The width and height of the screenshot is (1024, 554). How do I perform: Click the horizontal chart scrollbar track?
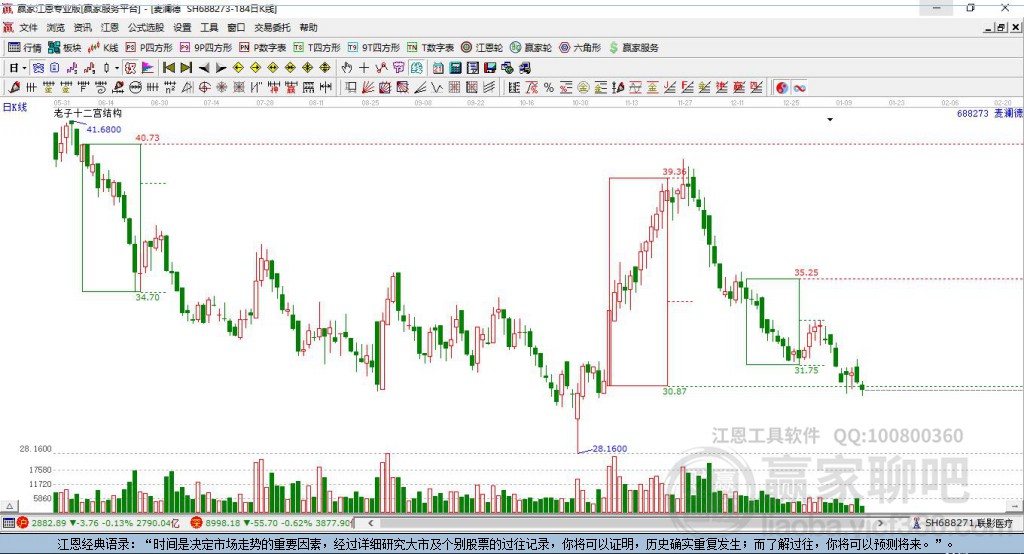tap(626, 523)
